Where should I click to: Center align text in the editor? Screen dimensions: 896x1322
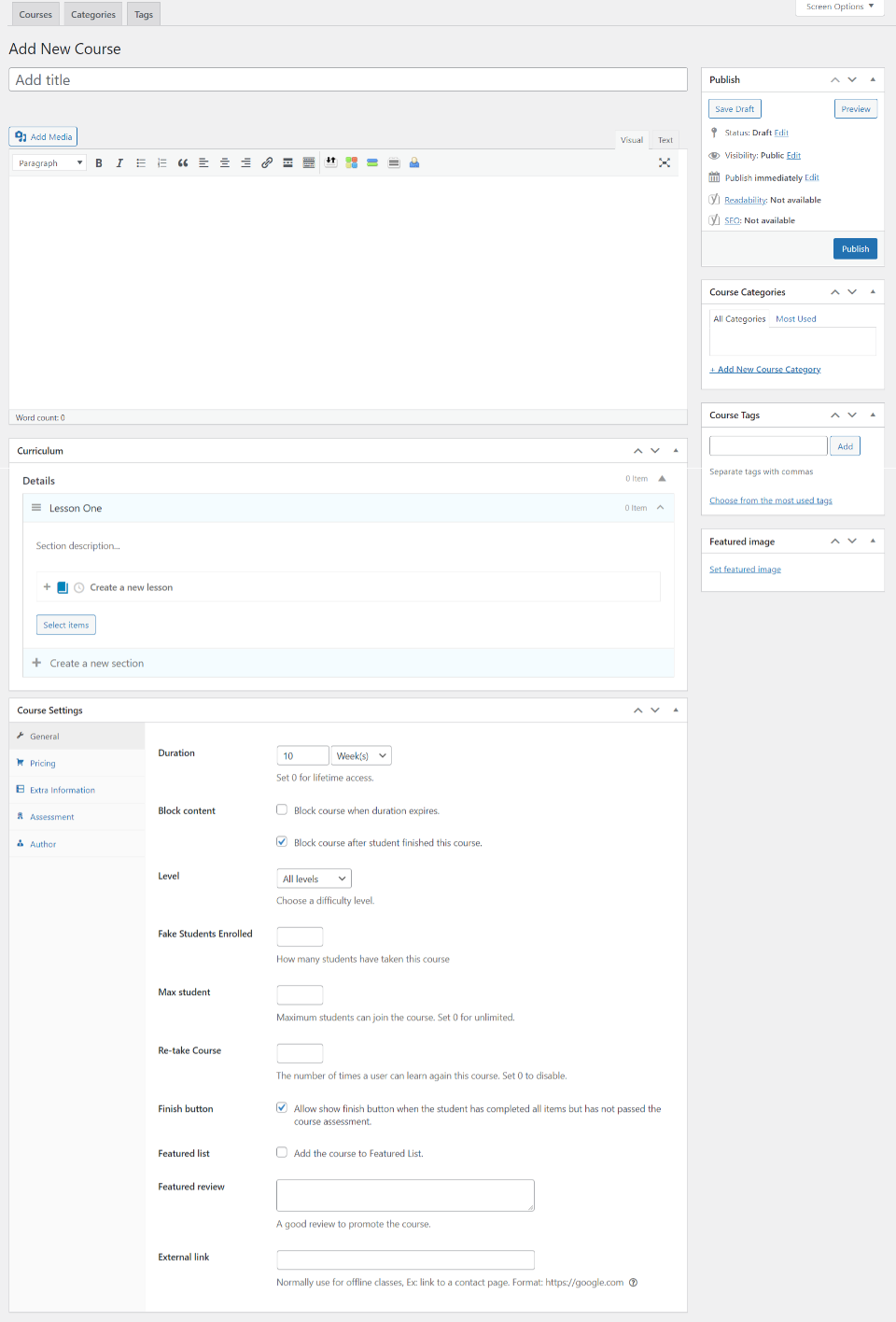(225, 163)
